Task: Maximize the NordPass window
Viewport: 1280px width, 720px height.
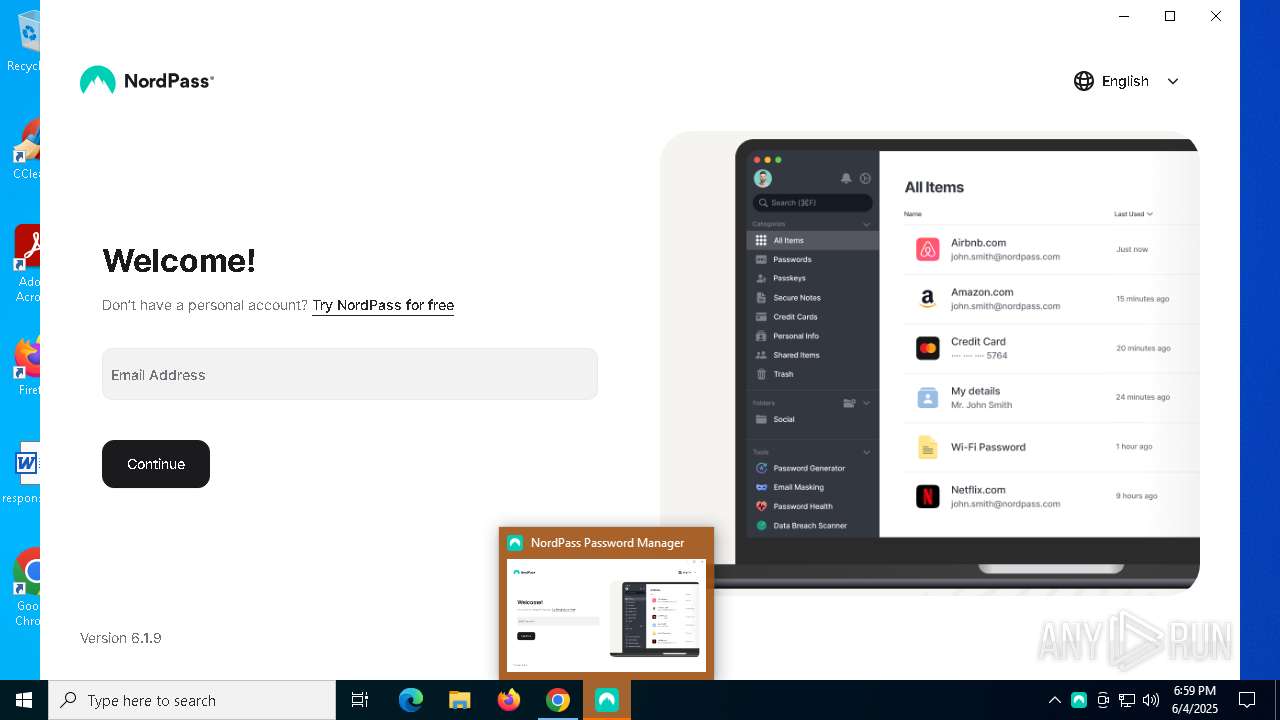Action: [x=1170, y=16]
